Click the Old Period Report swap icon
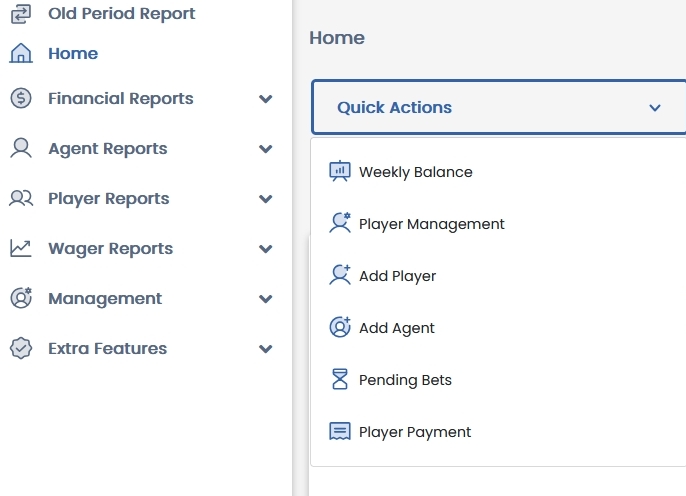Viewport: 686px width, 496px height. pos(21,14)
